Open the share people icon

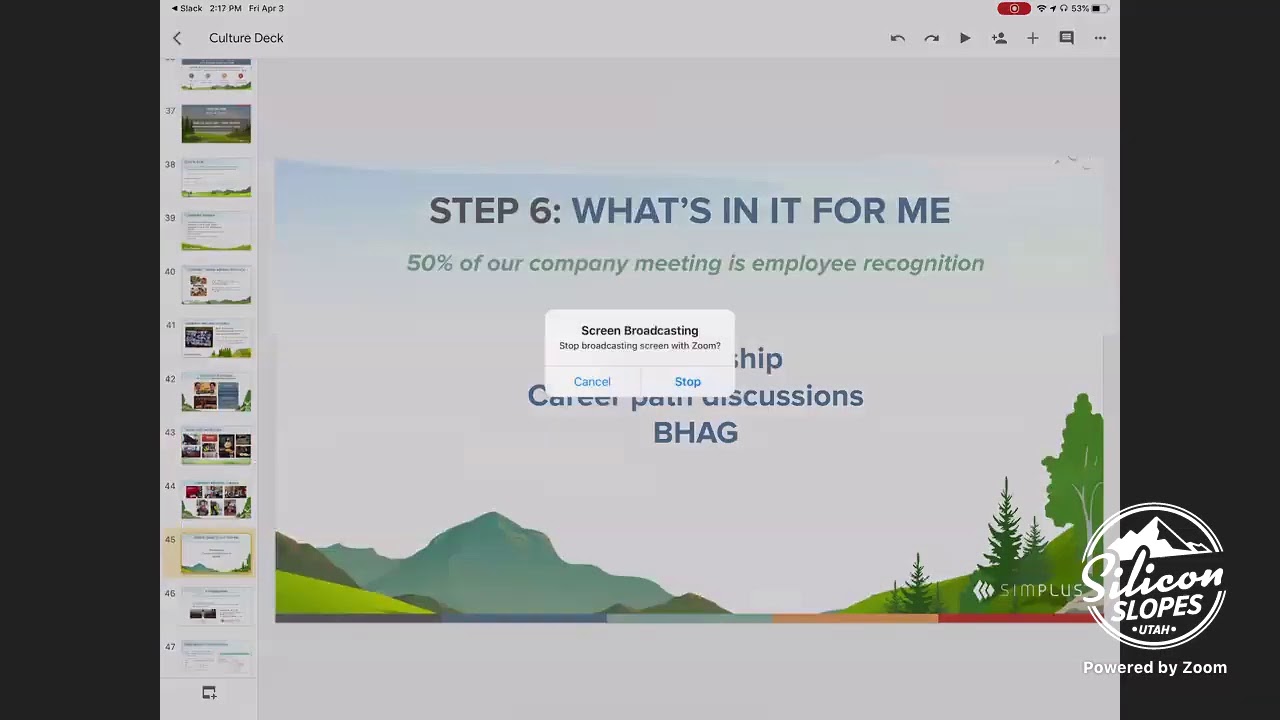click(x=999, y=38)
